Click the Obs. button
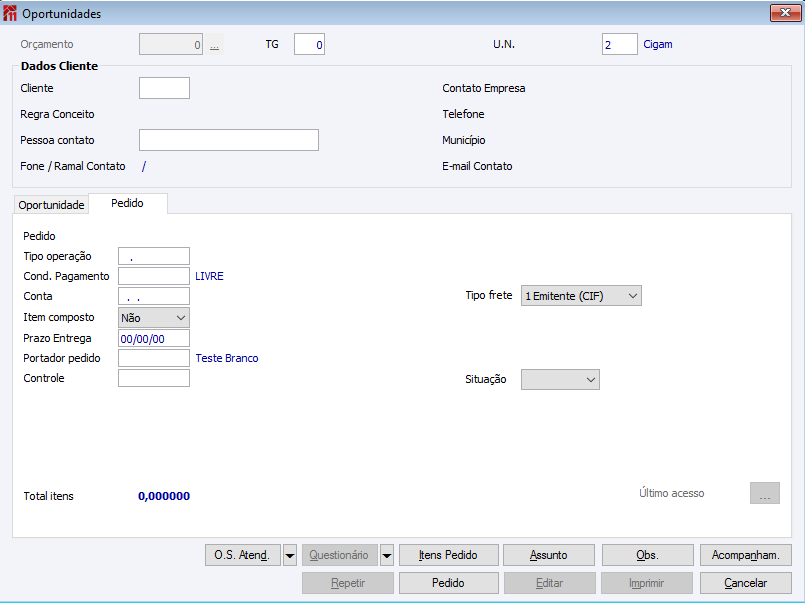The height and width of the screenshot is (603, 805). (x=647, y=555)
